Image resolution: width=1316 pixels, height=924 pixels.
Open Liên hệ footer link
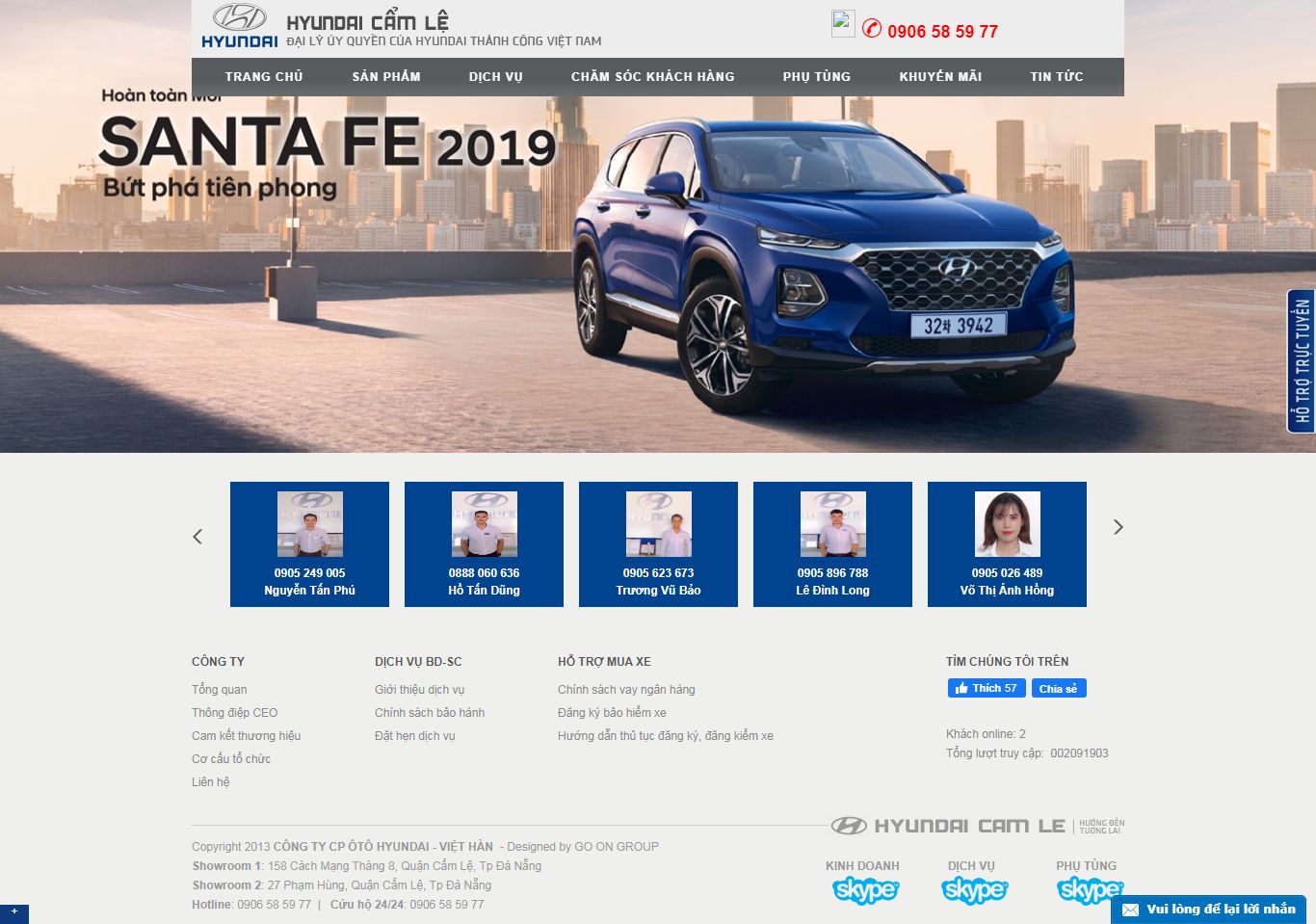211,781
